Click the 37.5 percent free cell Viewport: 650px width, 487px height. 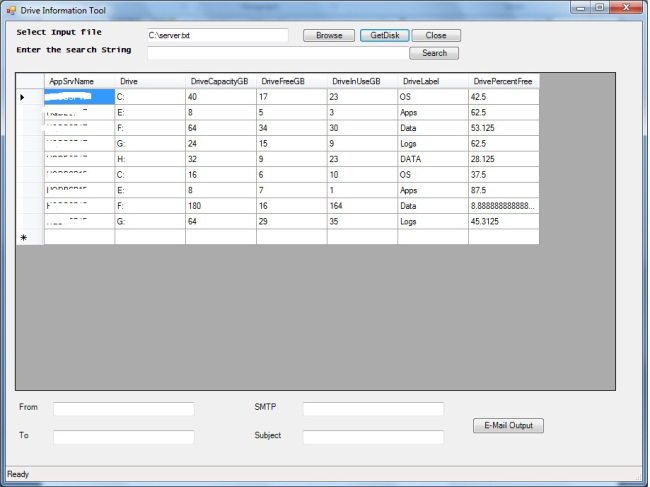(504, 175)
